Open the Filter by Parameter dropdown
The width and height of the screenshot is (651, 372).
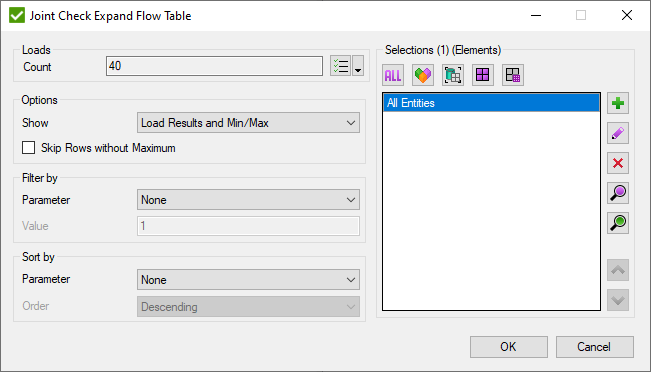248,200
